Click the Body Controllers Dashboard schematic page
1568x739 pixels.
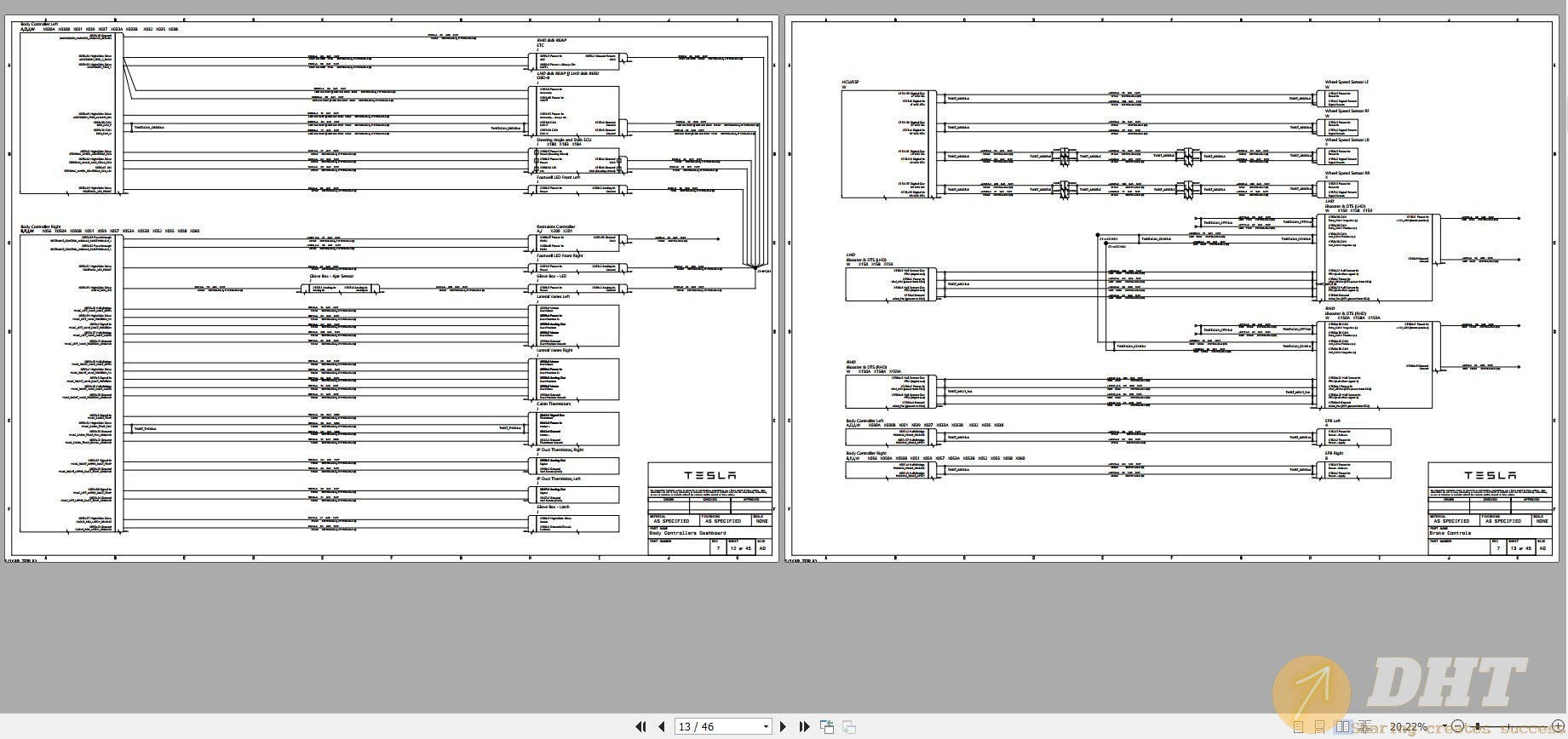pos(392,289)
